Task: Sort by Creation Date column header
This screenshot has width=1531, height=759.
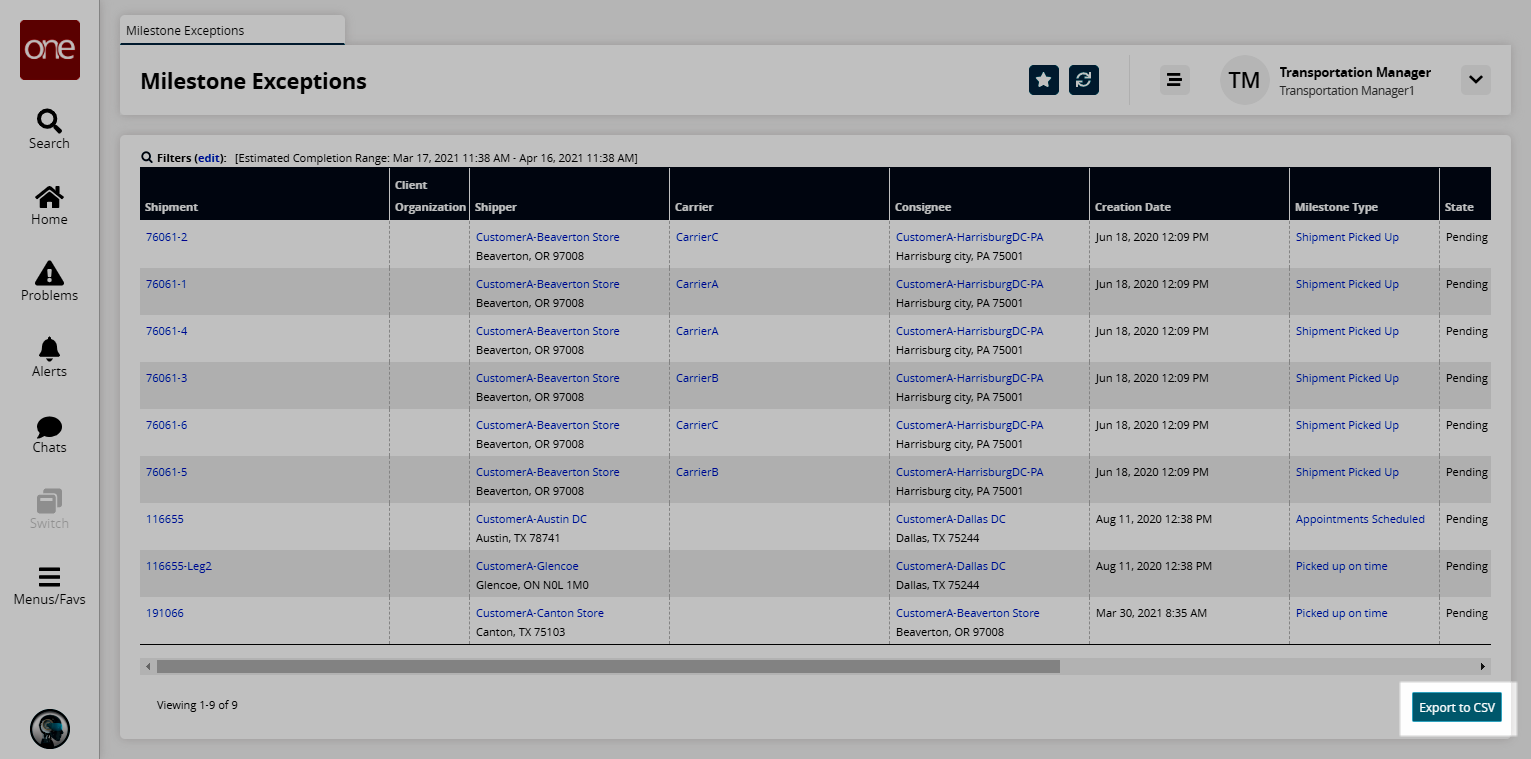Action: coord(1190,194)
